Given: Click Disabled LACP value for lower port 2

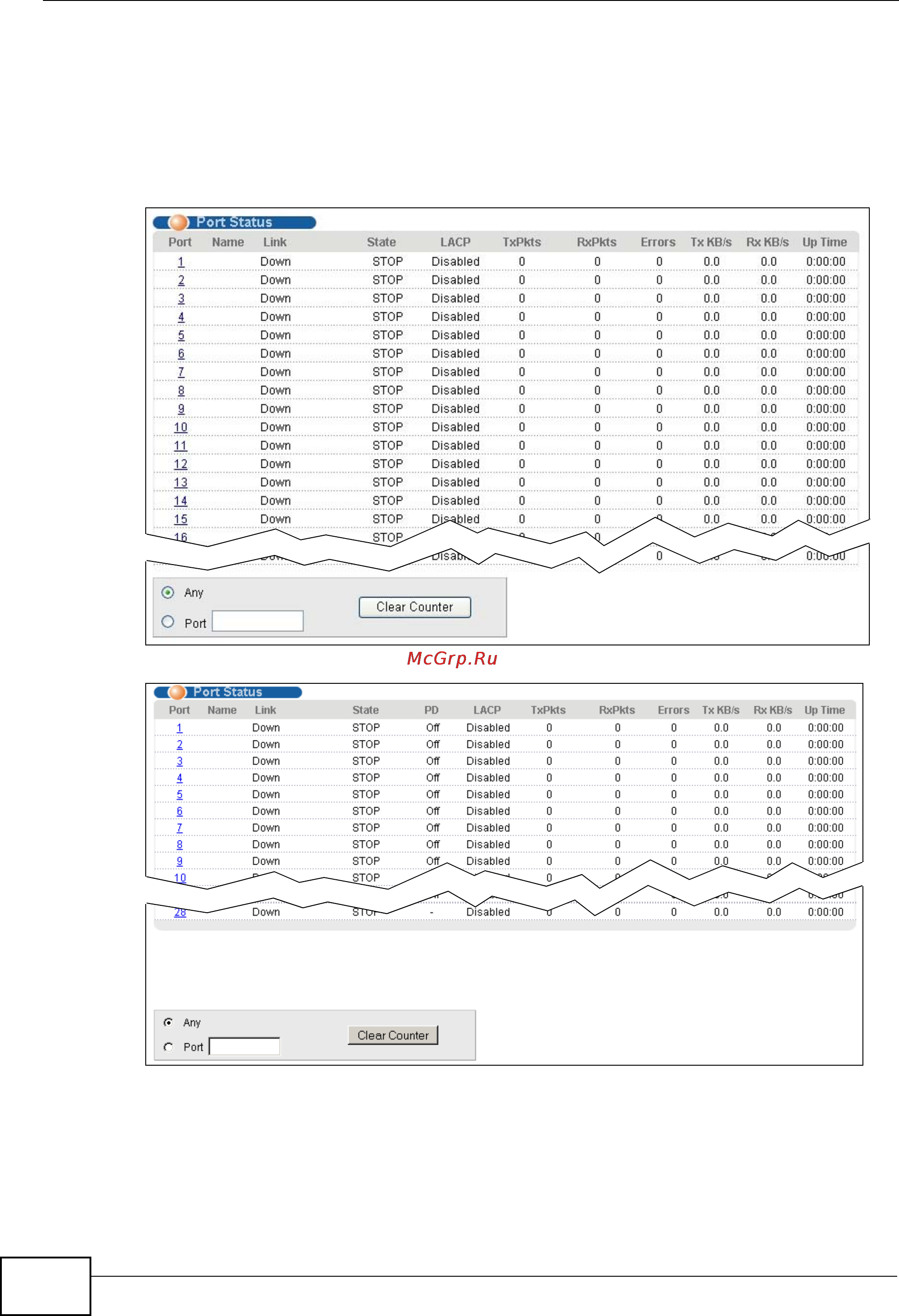Looking at the screenshot, I should (x=488, y=745).
